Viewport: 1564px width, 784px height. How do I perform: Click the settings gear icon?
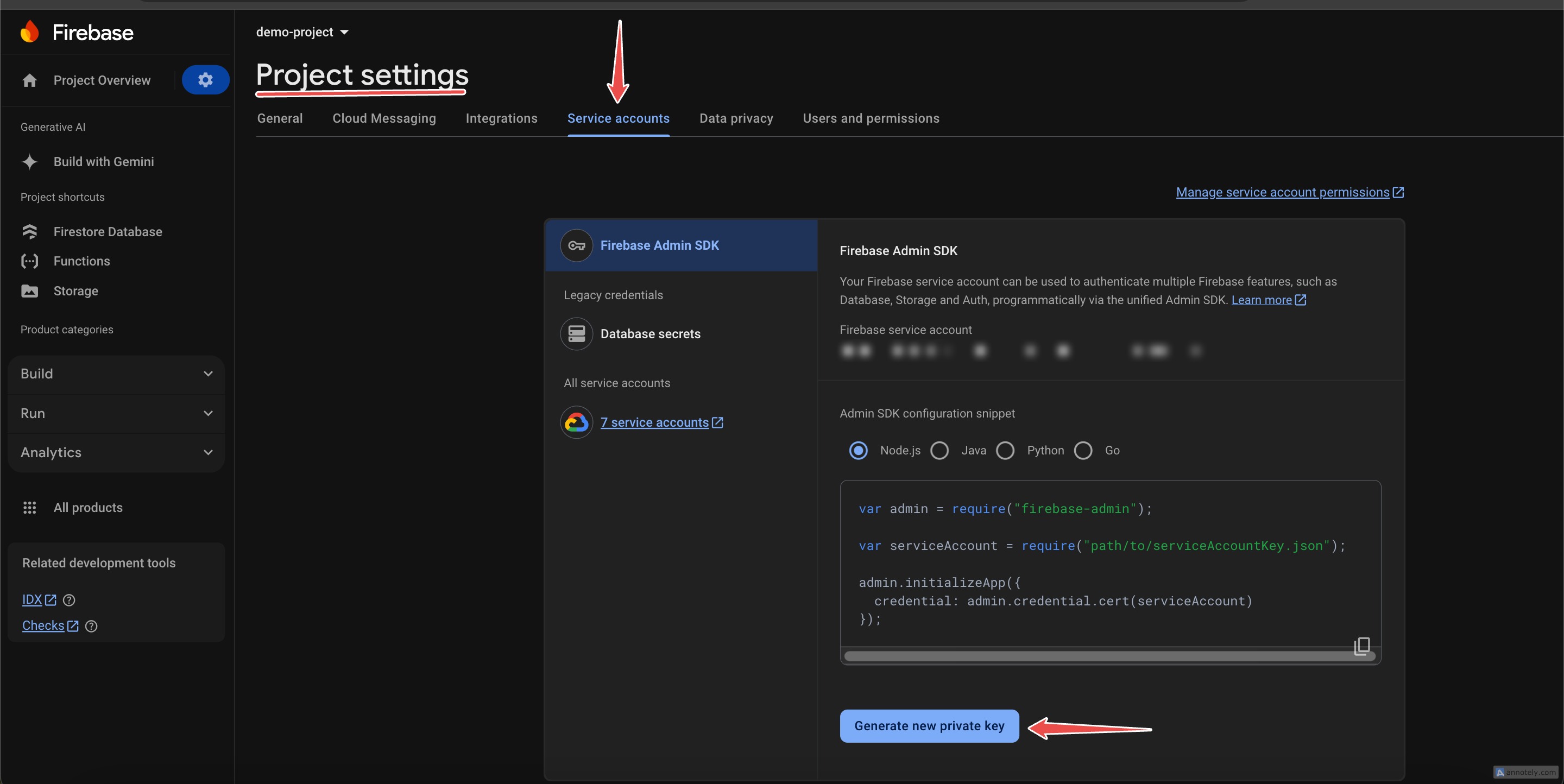click(x=205, y=79)
